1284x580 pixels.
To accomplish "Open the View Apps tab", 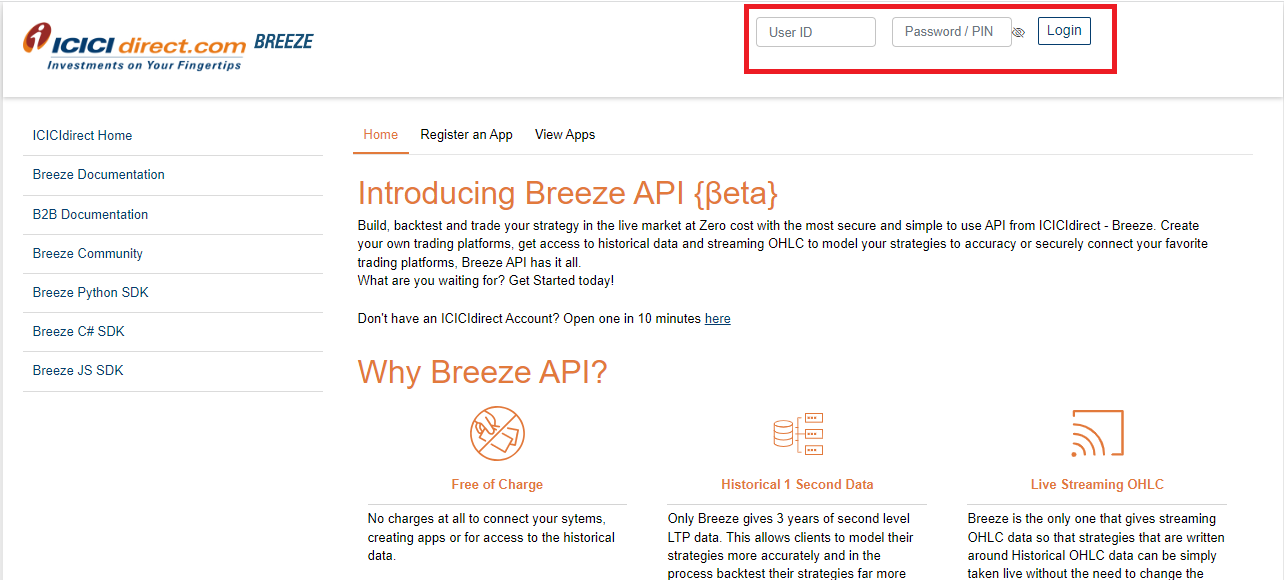I will coord(565,135).
